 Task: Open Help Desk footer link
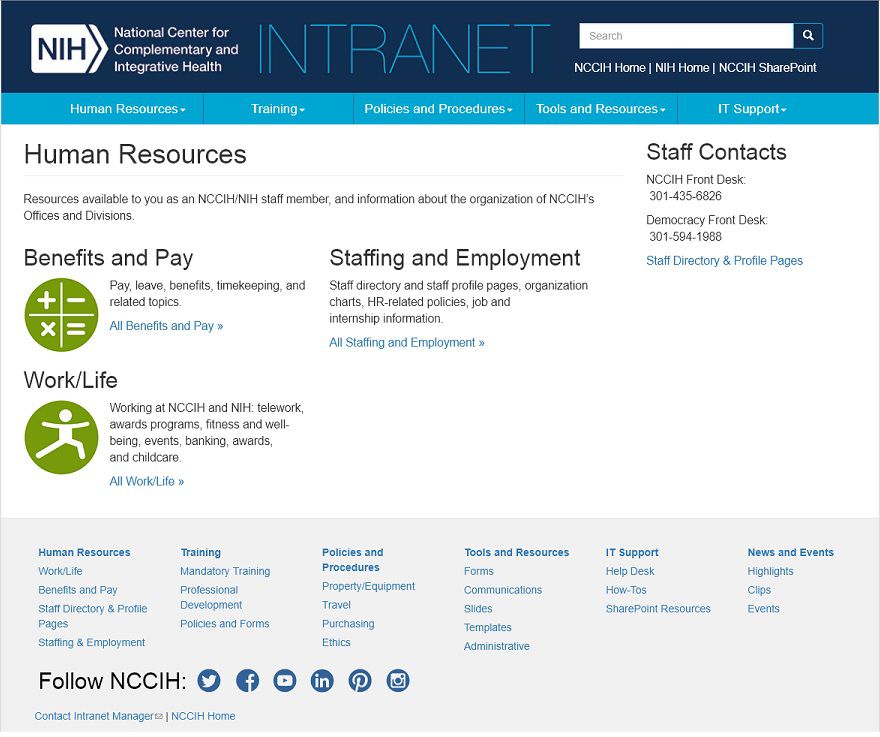(630, 571)
